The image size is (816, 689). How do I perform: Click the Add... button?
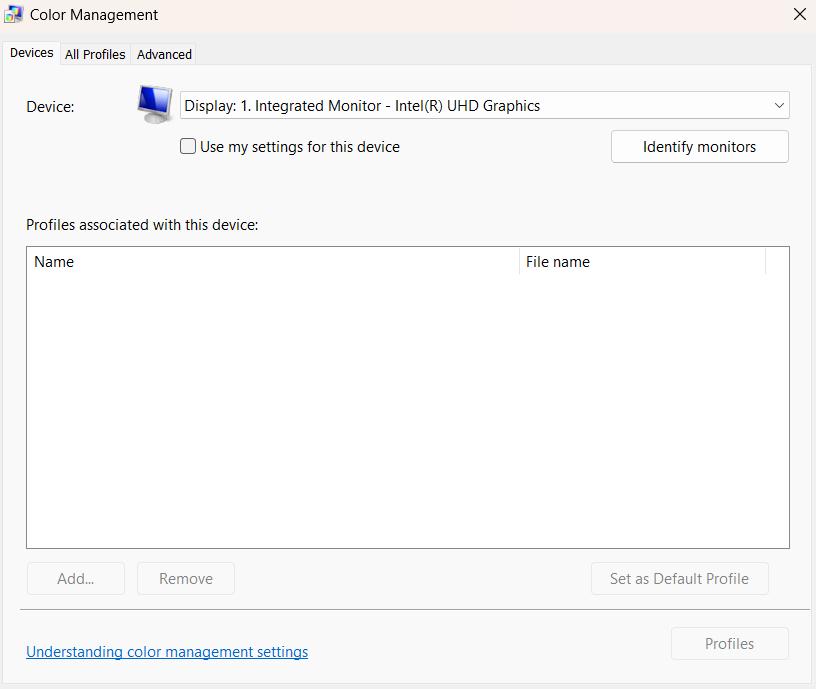[76, 578]
